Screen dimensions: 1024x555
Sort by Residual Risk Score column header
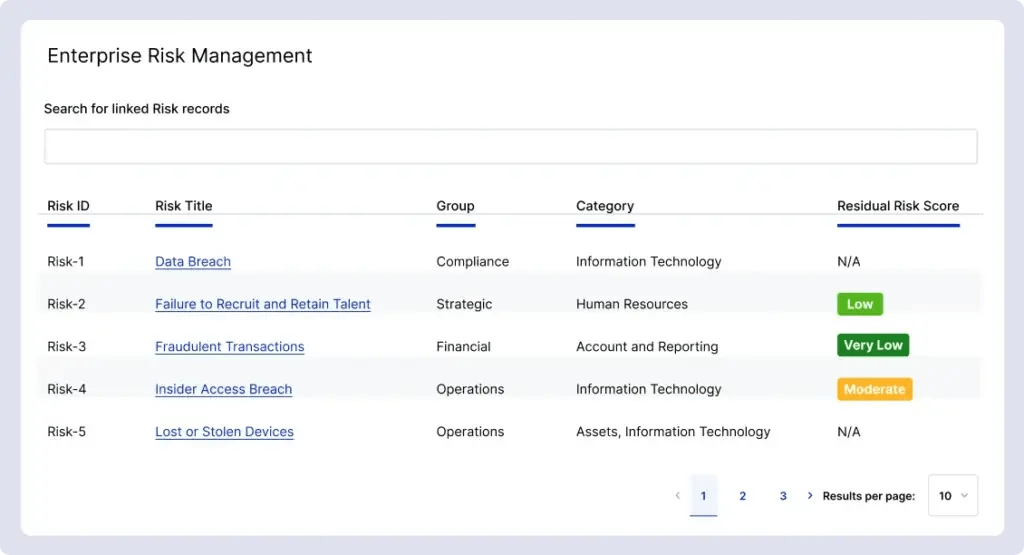tap(897, 206)
